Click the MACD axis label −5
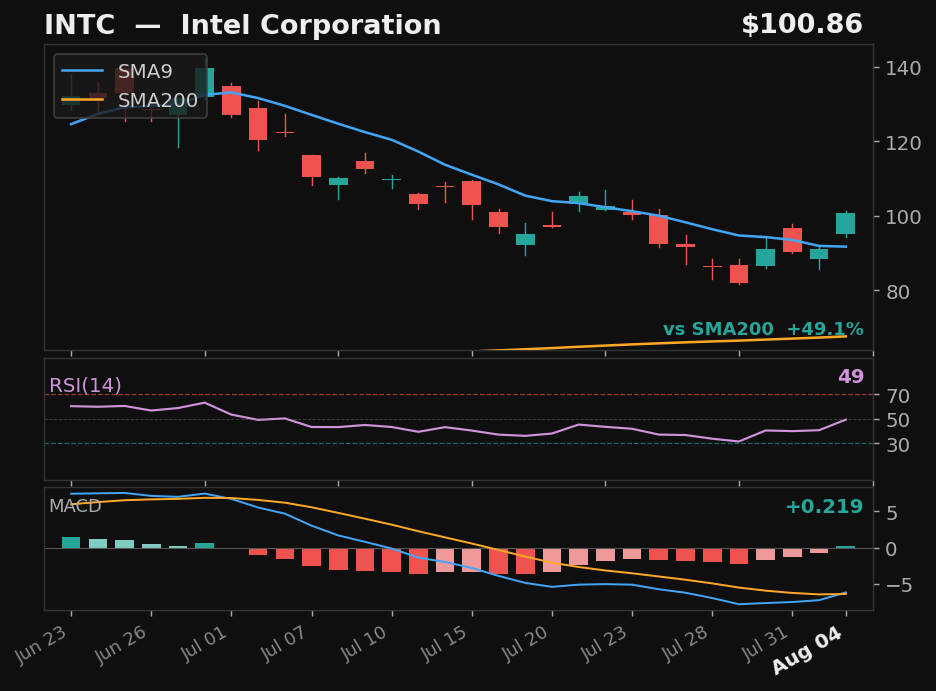The image size is (936, 691). pyautogui.click(x=899, y=585)
